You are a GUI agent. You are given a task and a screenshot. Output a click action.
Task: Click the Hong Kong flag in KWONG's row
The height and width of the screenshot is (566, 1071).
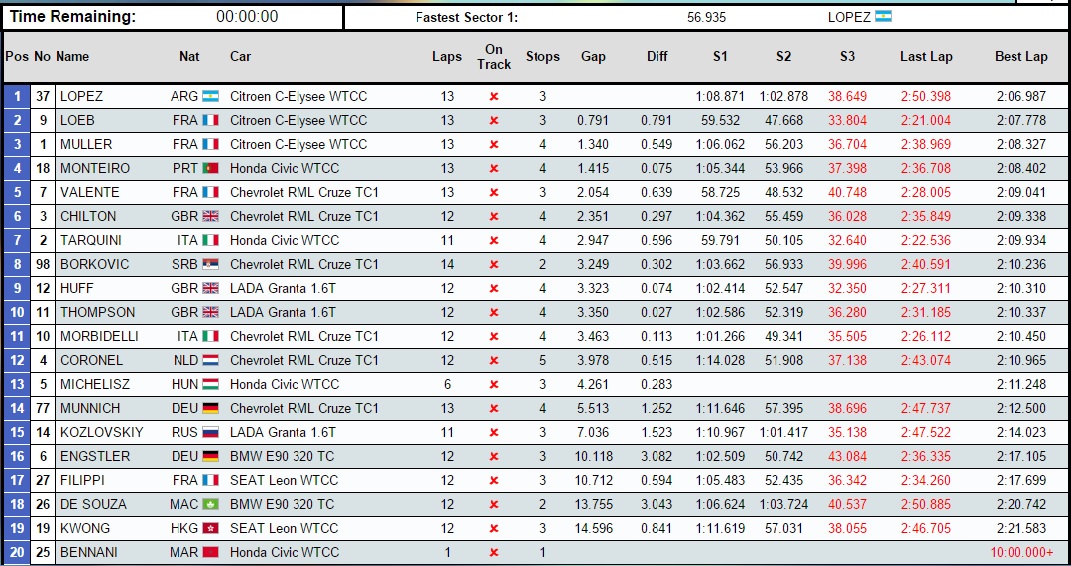click(x=210, y=528)
